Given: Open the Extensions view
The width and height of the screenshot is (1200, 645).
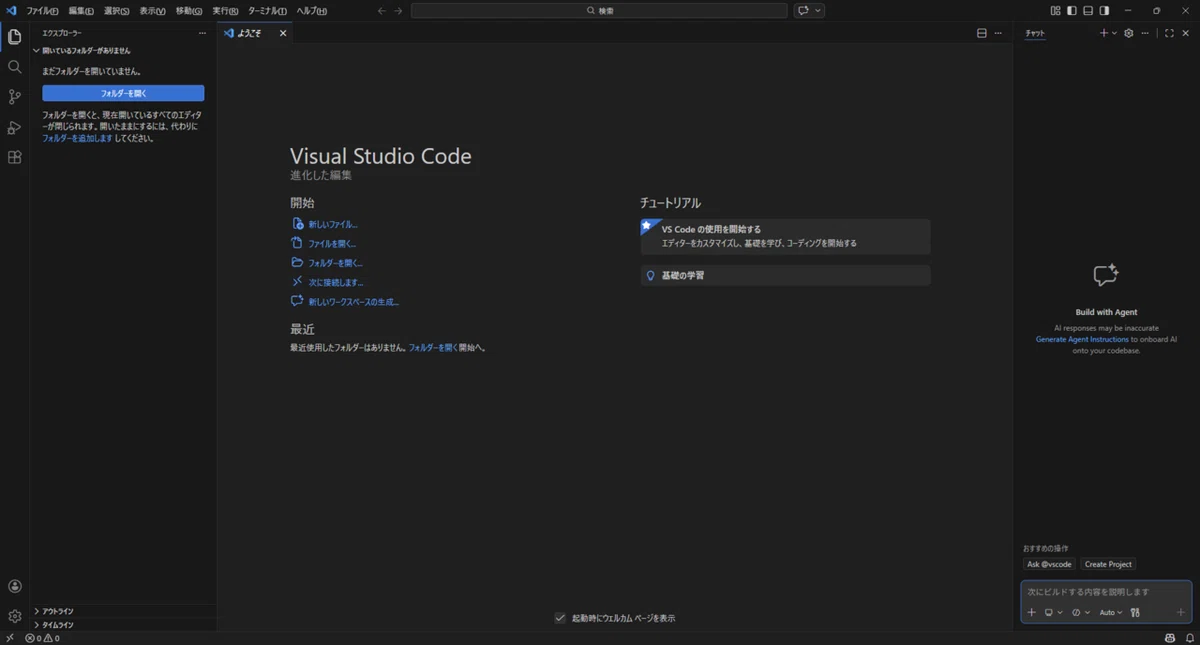Looking at the screenshot, I should pos(14,157).
